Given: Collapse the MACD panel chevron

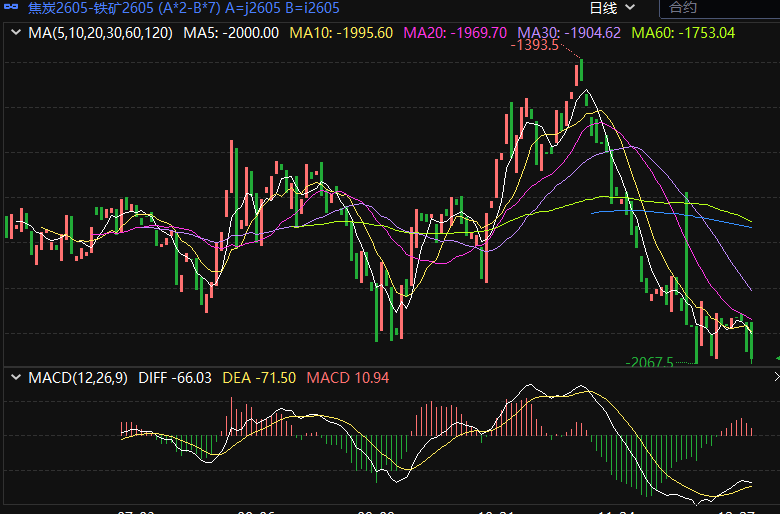Looking at the screenshot, I should 15,378.
